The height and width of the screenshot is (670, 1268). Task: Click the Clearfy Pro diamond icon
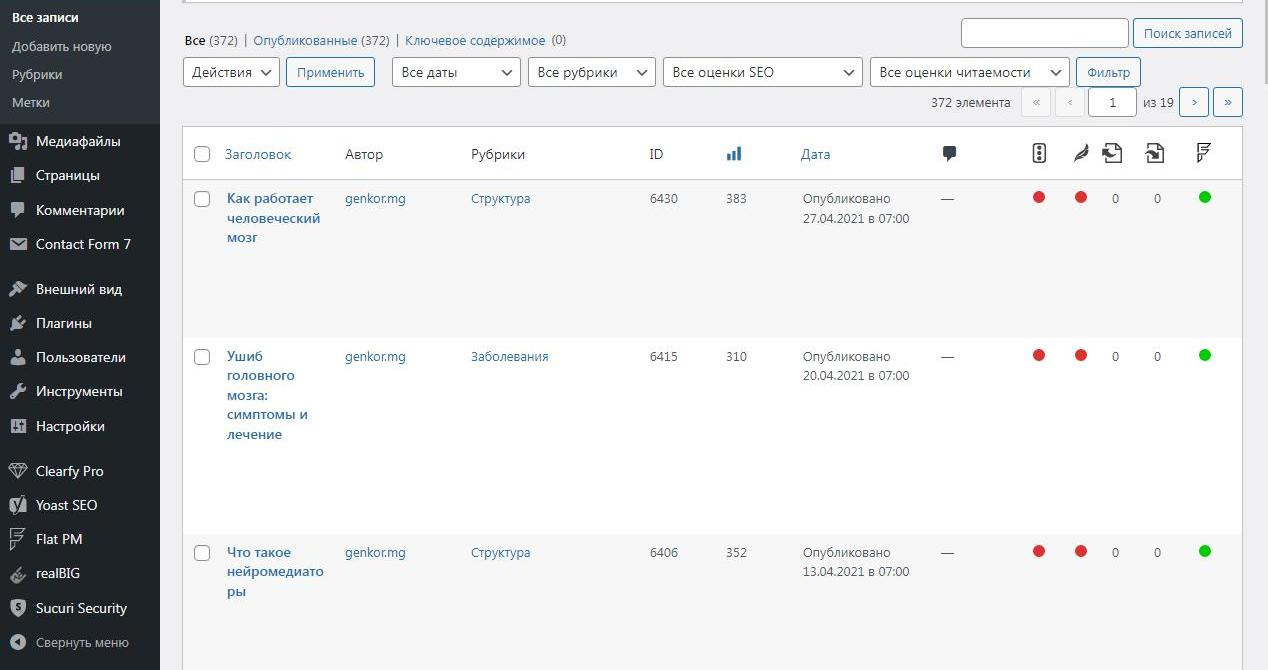[17, 471]
